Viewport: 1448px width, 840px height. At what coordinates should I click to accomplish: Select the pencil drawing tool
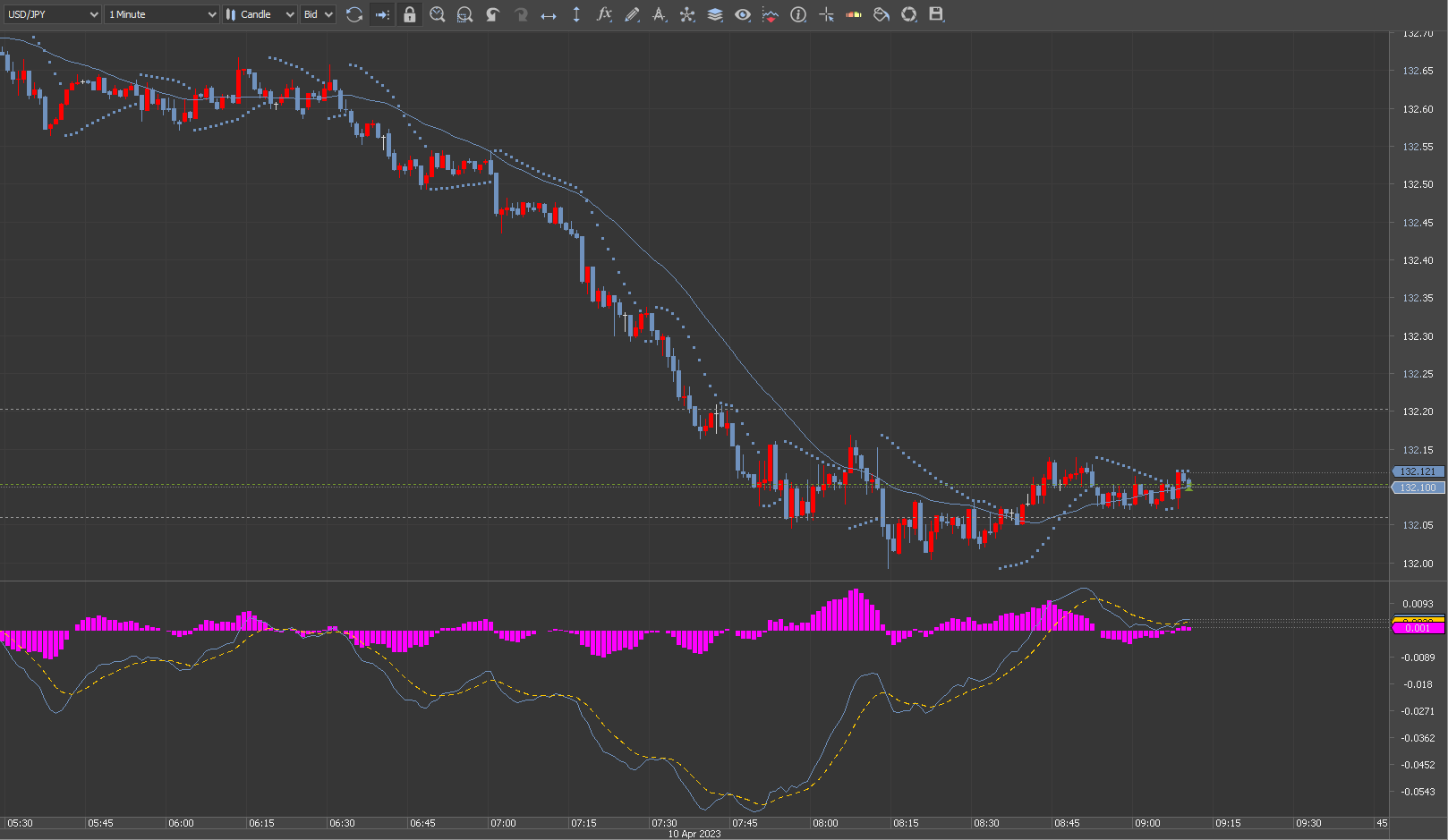(x=632, y=14)
